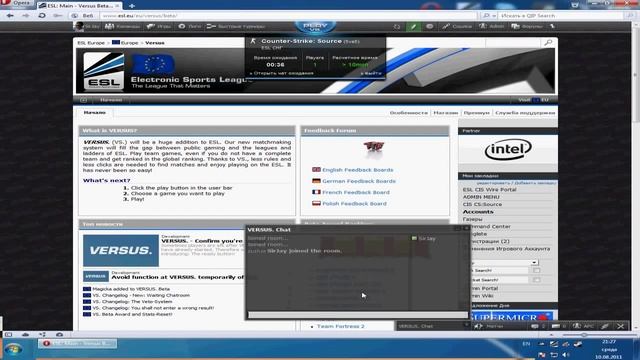Open English Feedback Boards link
Screen dimensions: 640x360
[x=358, y=170]
